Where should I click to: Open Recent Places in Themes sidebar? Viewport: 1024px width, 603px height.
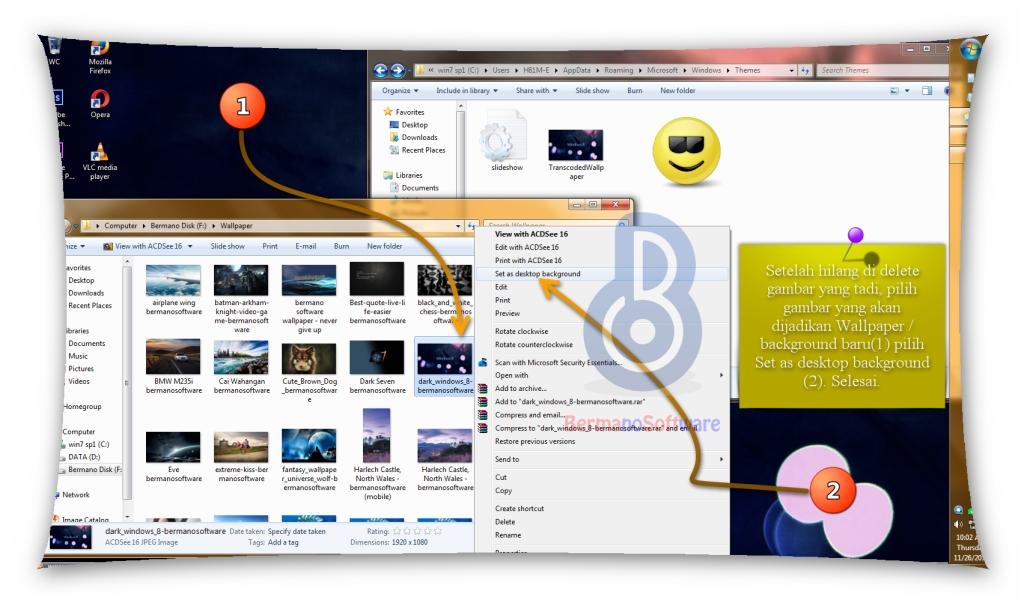coord(417,150)
